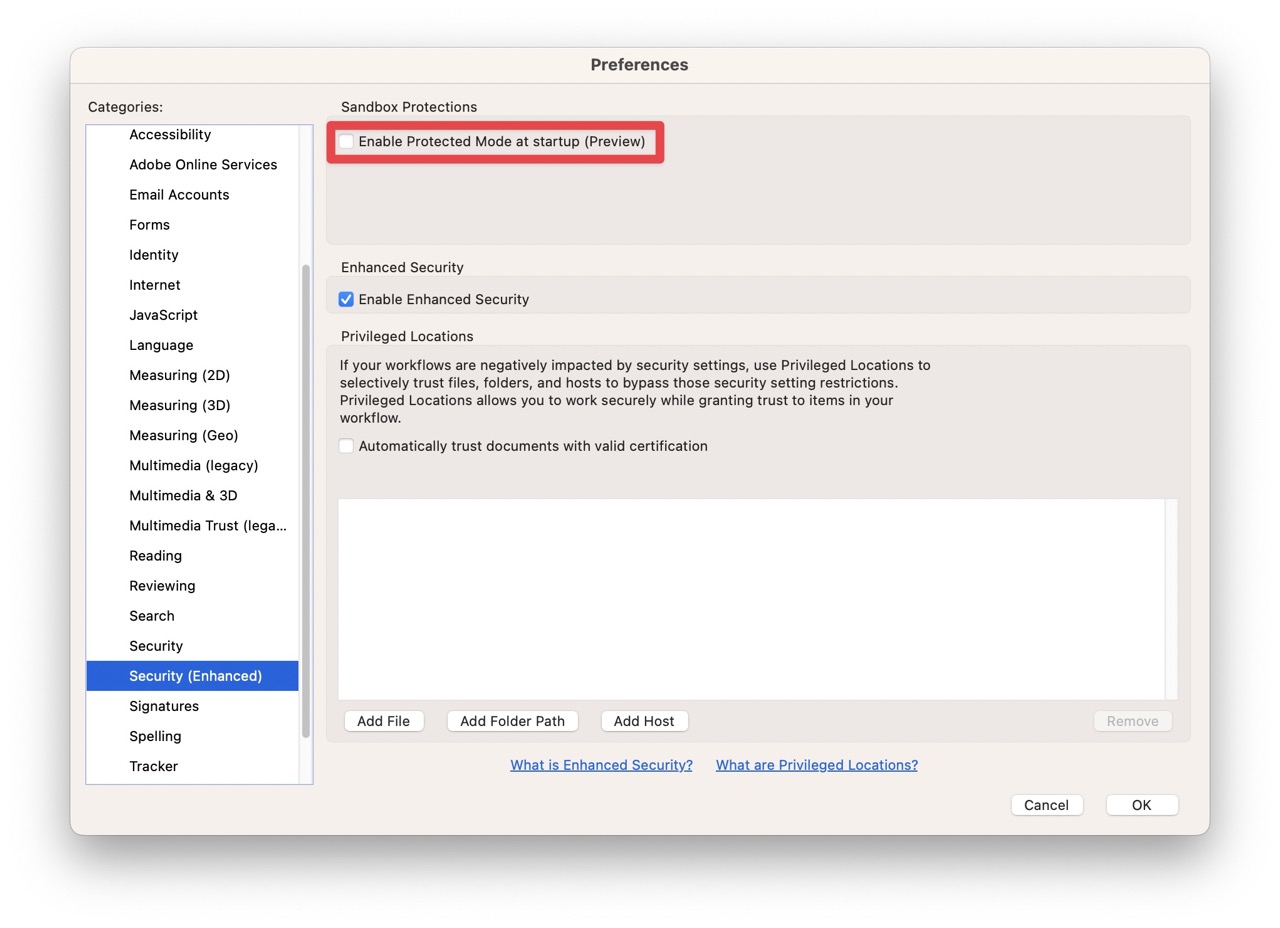Open the Spelling preferences
This screenshot has height=928, width=1280.
pyautogui.click(x=155, y=736)
